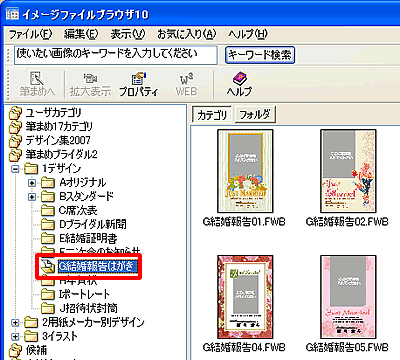400x360 pixels.
Task: Click the 1デザイン folder icon
Action: 31,169
